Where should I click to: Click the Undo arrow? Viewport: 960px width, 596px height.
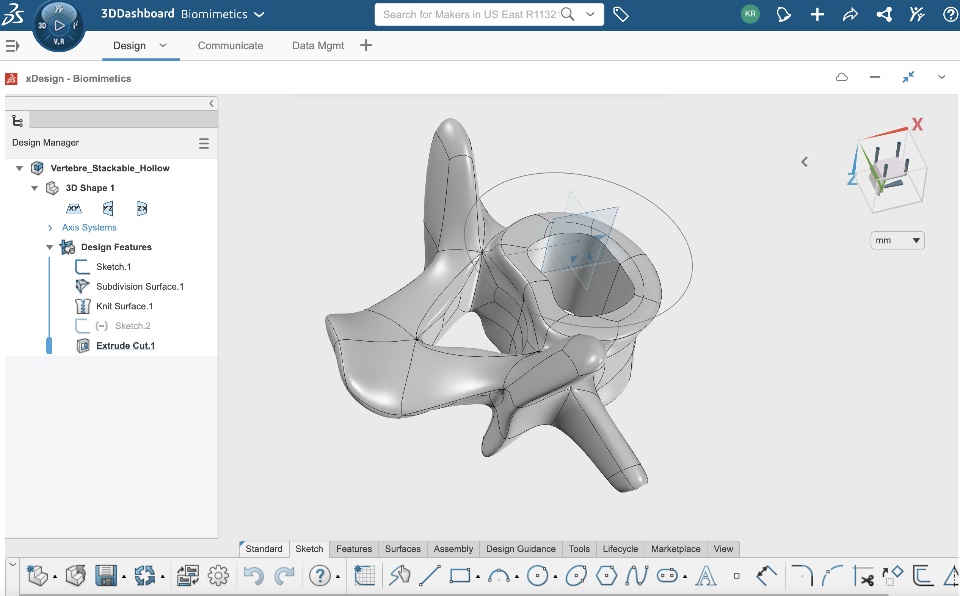[x=253, y=576]
